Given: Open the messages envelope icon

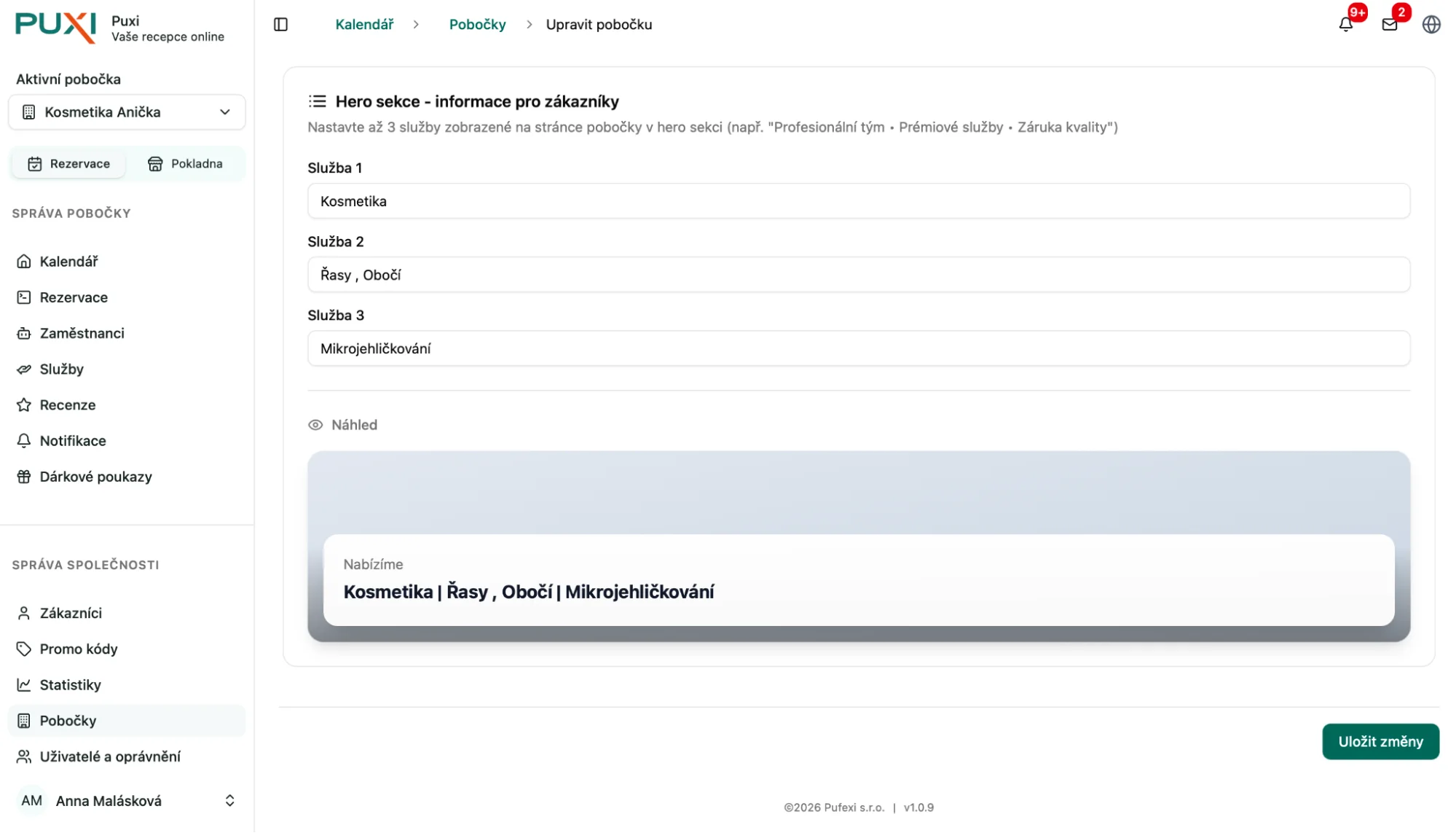Looking at the screenshot, I should 1389,25.
